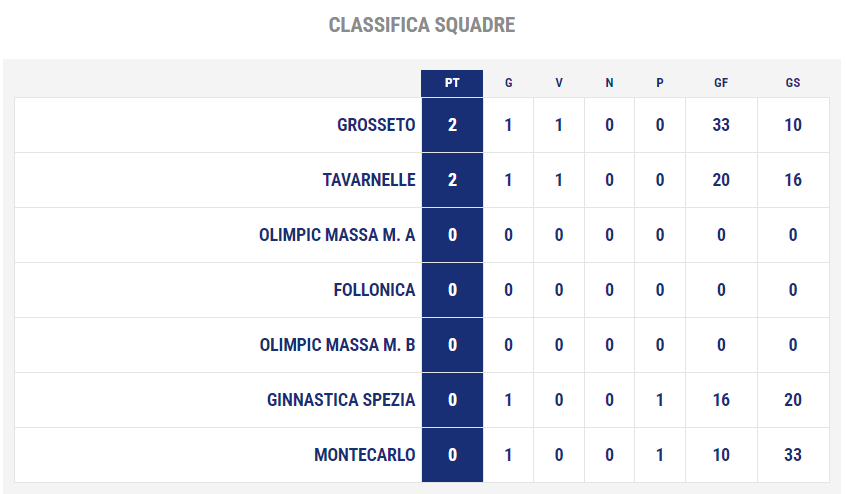The width and height of the screenshot is (846, 494).
Task: Click the OLIMPIC MASSA M. A team name
Action: [337, 235]
